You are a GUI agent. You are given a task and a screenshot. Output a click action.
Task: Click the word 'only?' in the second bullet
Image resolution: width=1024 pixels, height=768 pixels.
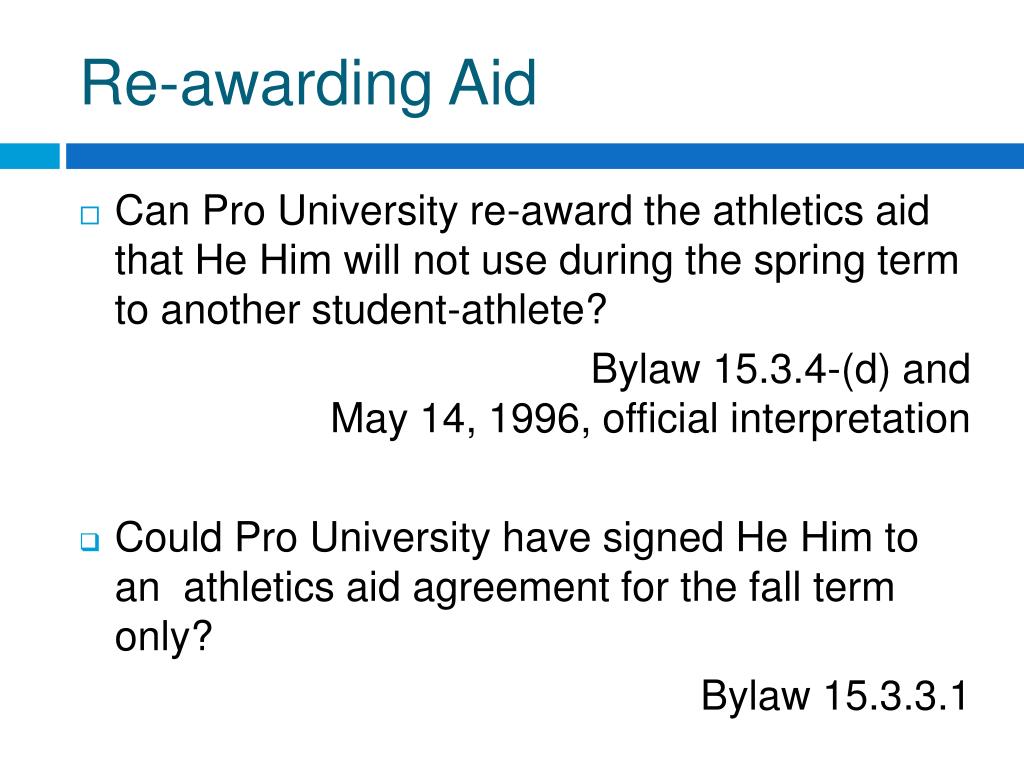(164, 636)
